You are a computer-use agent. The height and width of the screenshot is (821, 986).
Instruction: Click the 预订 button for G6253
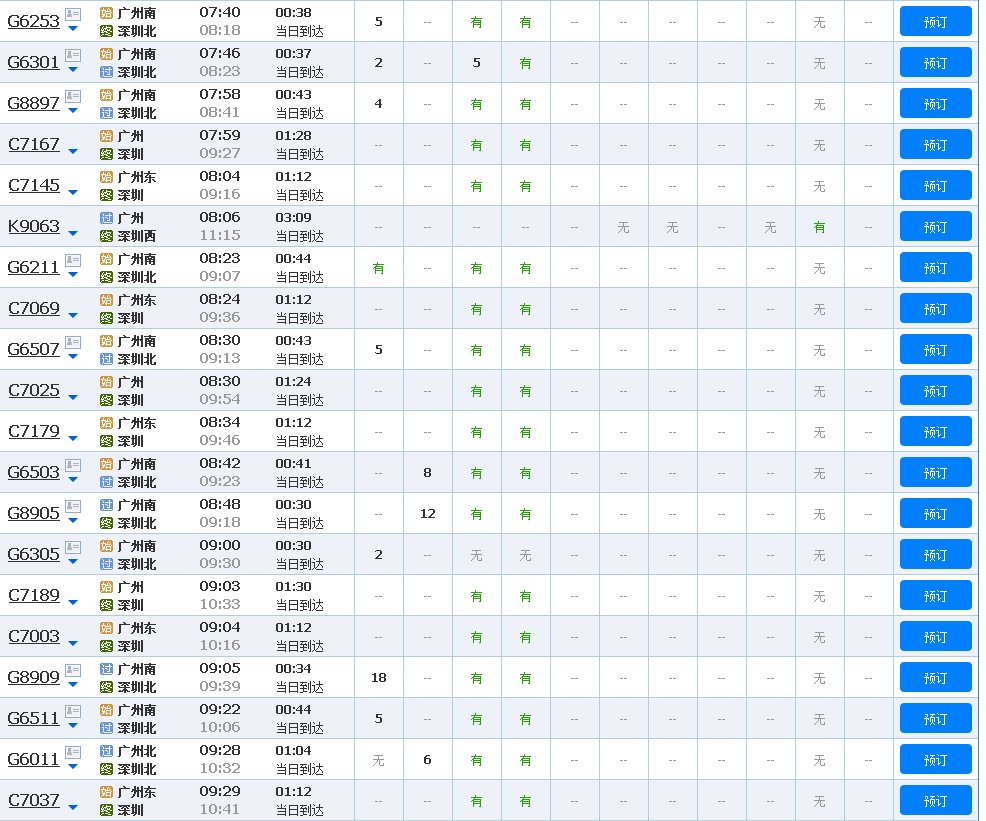[935, 21]
